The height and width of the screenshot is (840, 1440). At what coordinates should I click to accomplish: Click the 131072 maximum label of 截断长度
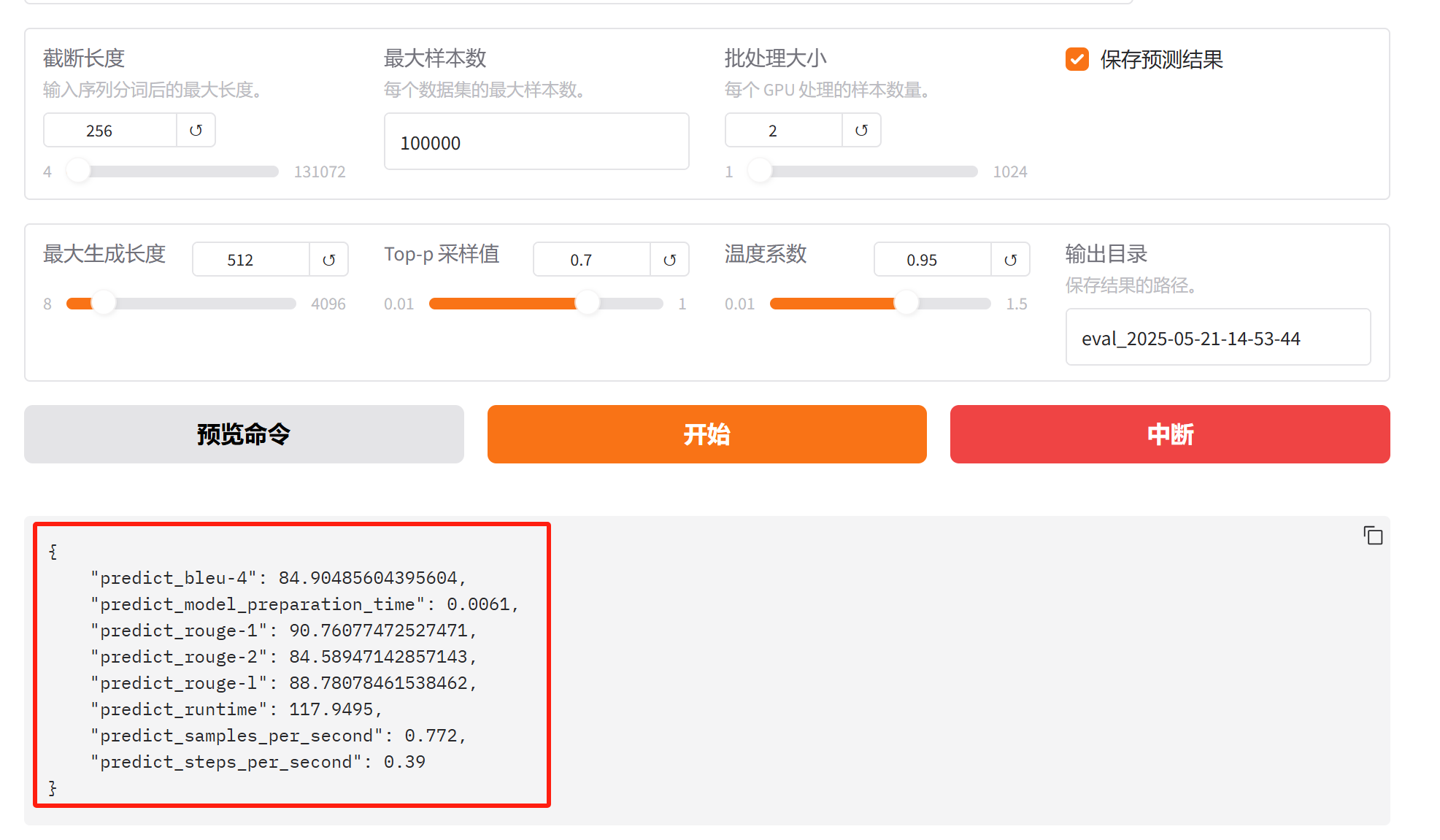[x=320, y=172]
